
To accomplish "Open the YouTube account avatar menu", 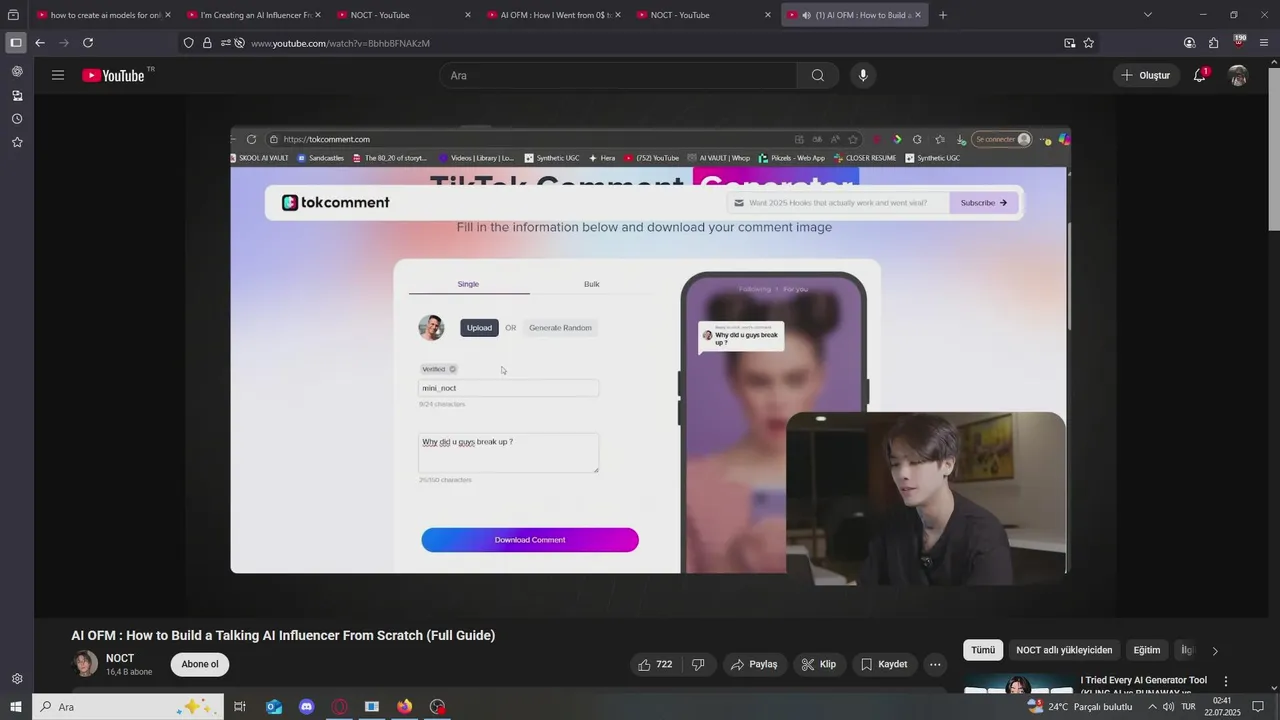I will 1238,75.
